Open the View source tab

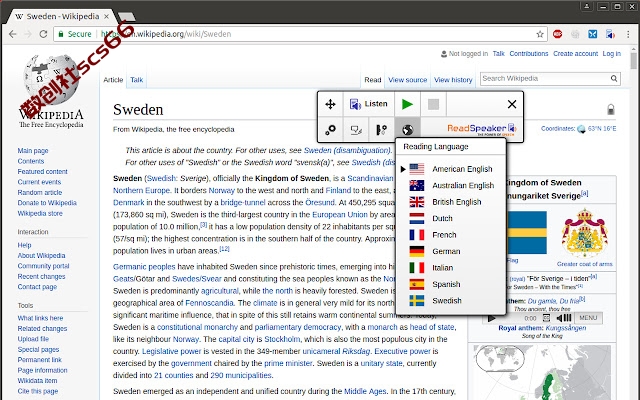[407, 80]
